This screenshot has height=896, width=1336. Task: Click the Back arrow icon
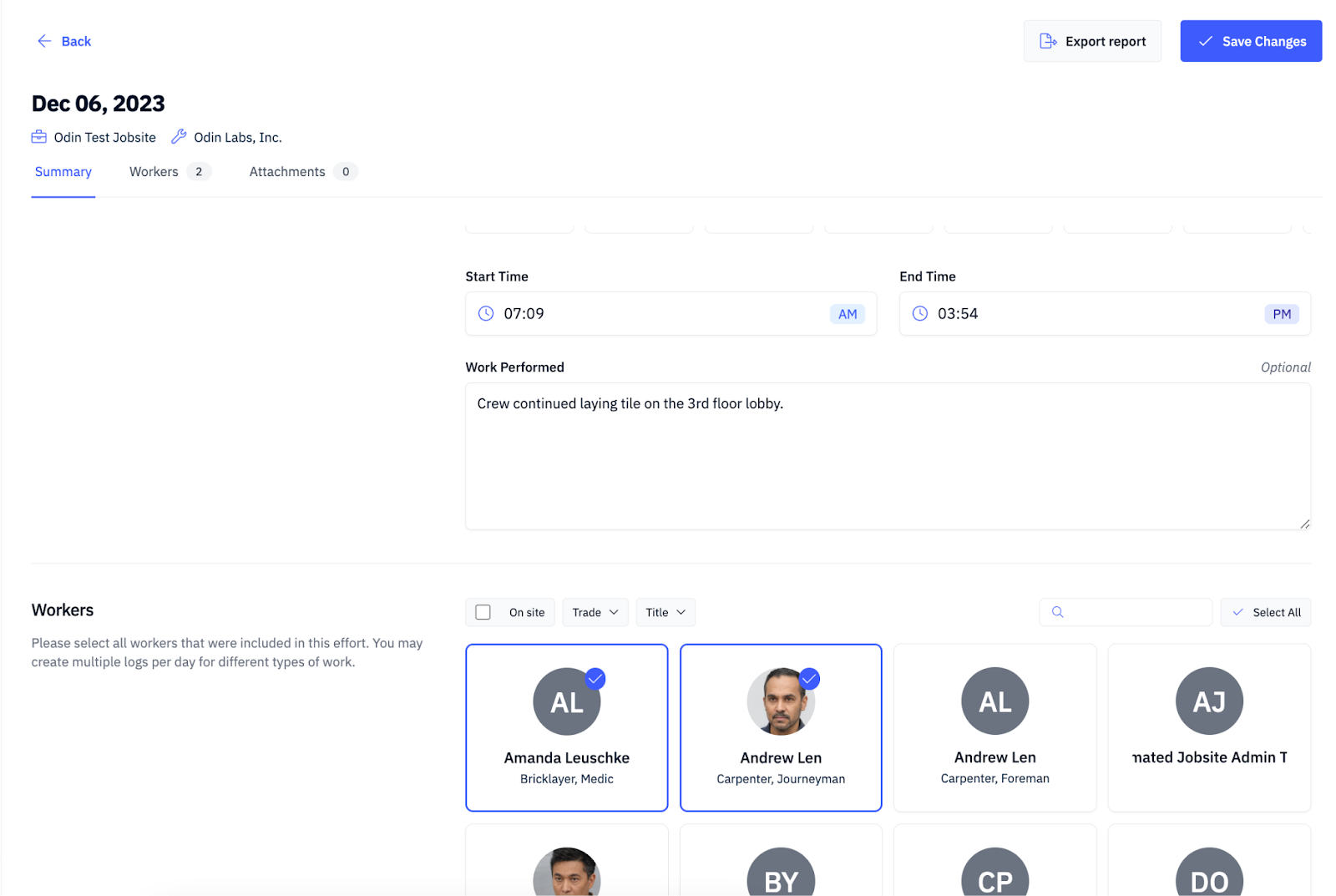(x=44, y=41)
